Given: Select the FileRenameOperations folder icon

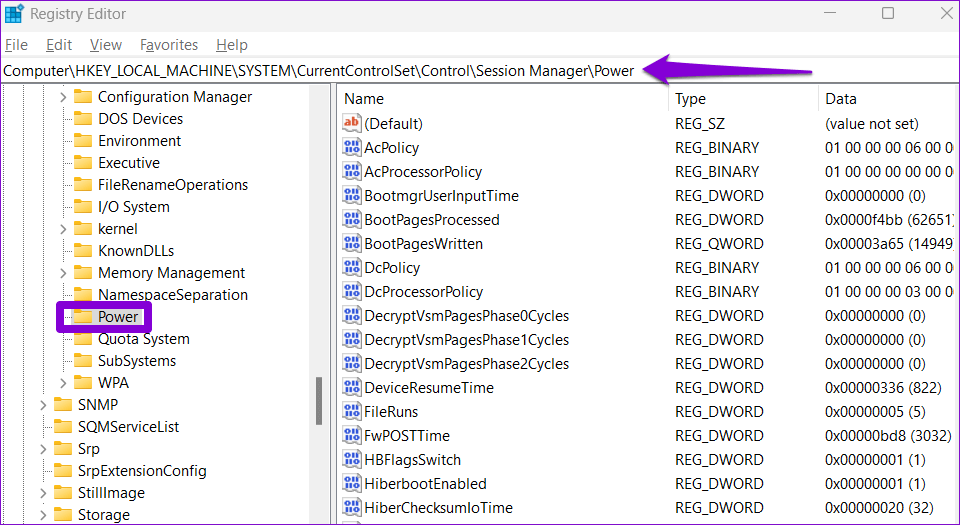Looking at the screenshot, I should coord(83,185).
